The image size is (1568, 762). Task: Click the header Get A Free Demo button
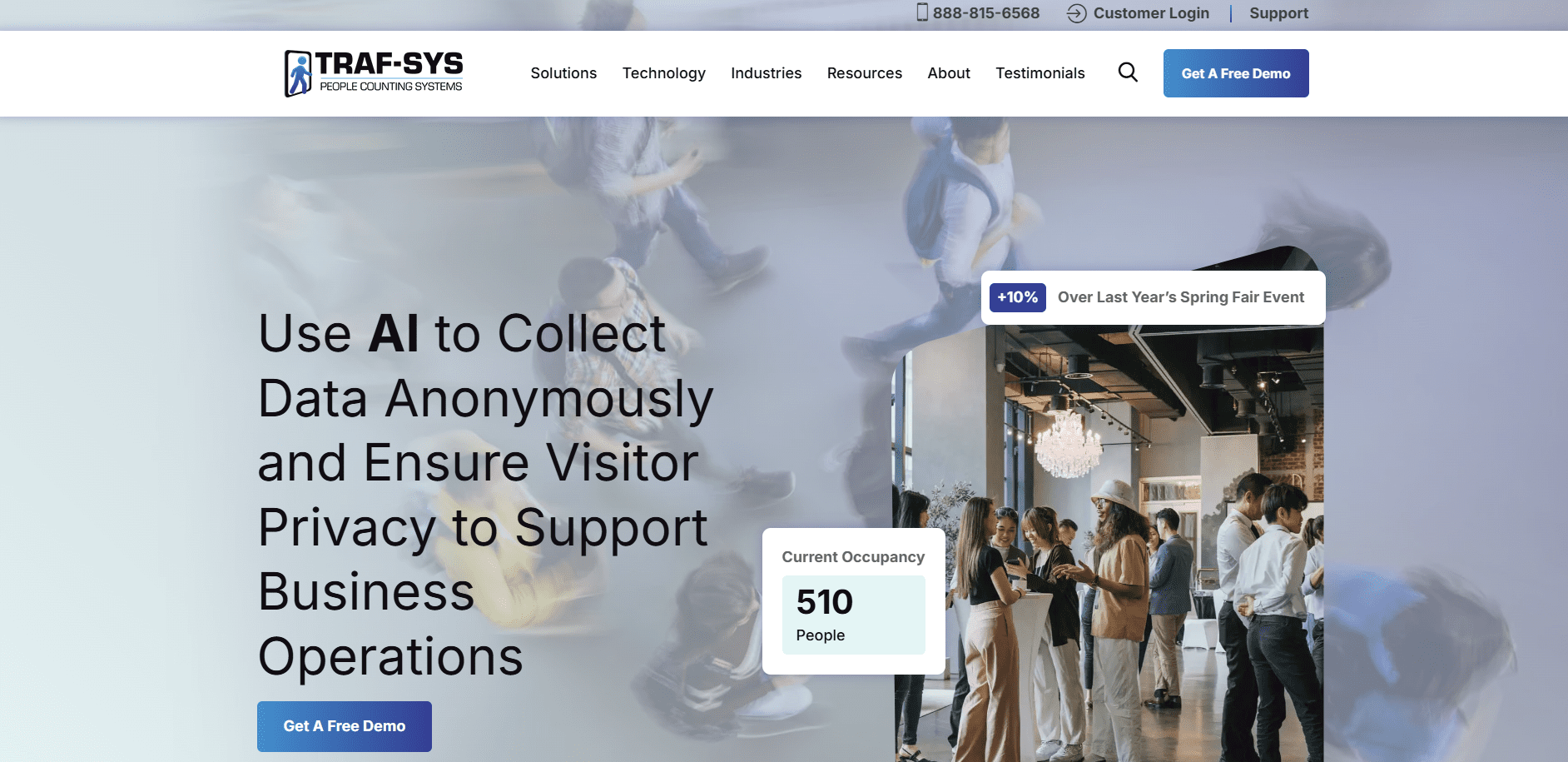[1236, 73]
